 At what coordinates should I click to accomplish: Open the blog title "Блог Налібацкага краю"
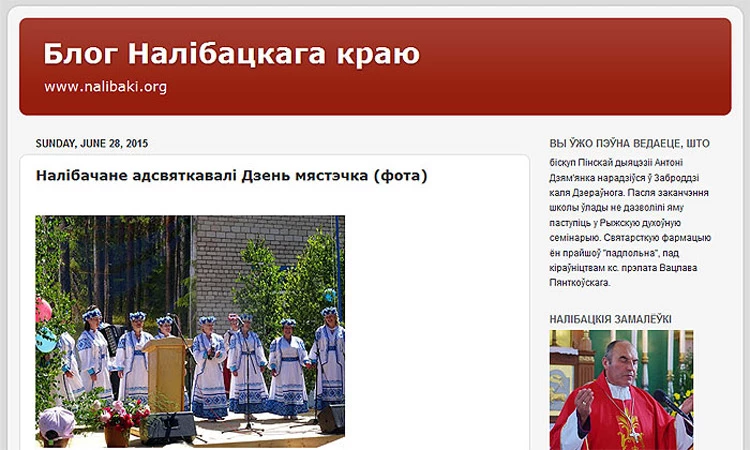click(x=231, y=53)
